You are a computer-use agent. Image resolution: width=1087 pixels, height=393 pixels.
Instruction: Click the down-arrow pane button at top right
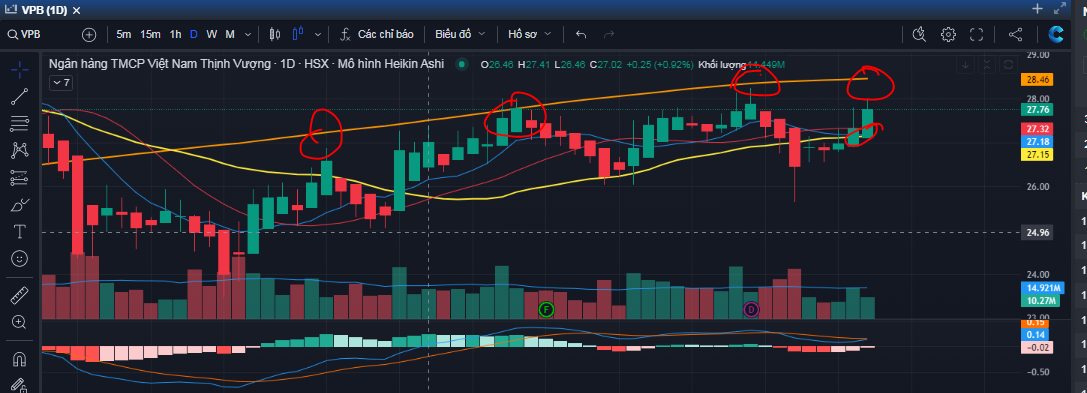(966, 65)
